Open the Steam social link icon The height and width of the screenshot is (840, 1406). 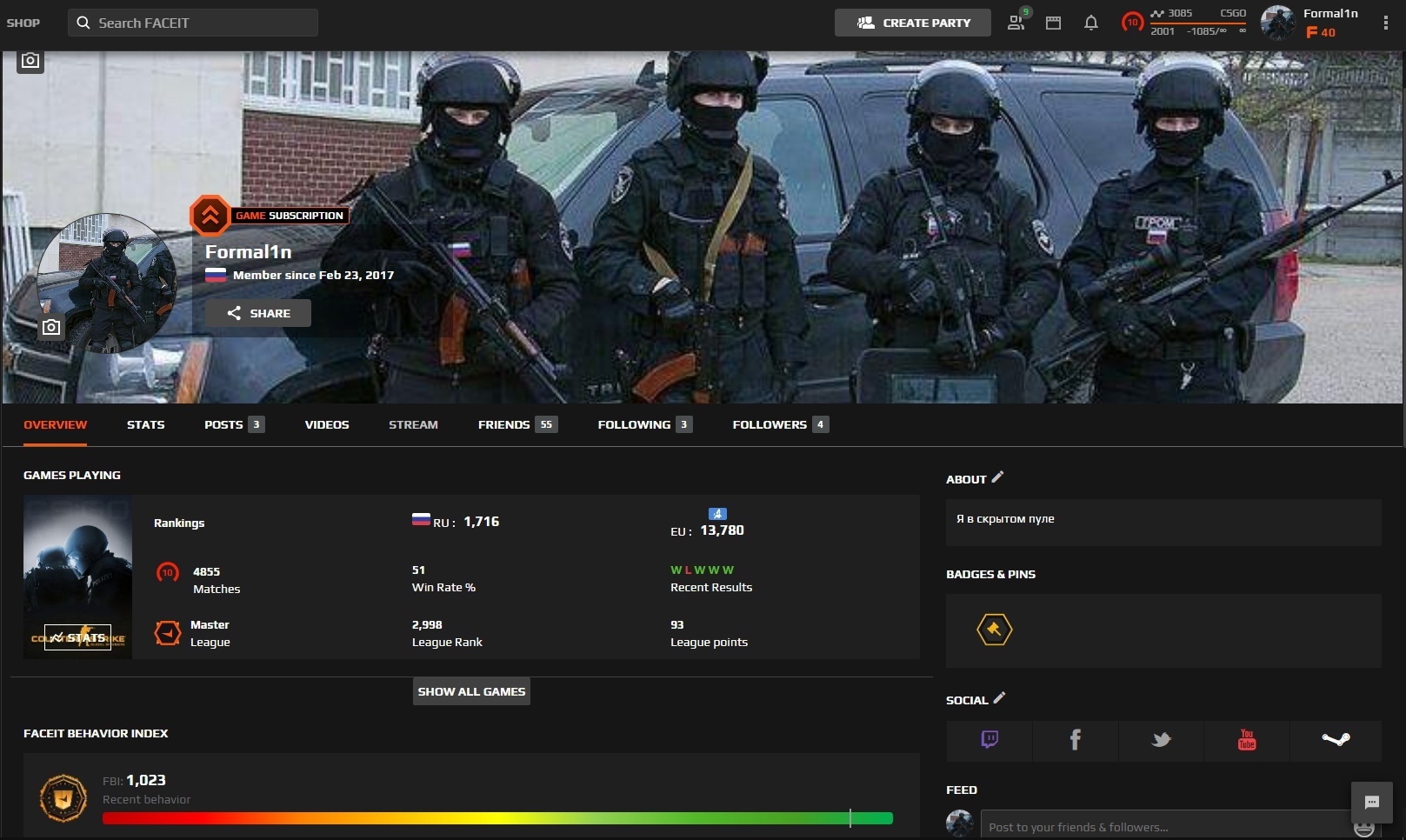pyautogui.click(x=1336, y=740)
